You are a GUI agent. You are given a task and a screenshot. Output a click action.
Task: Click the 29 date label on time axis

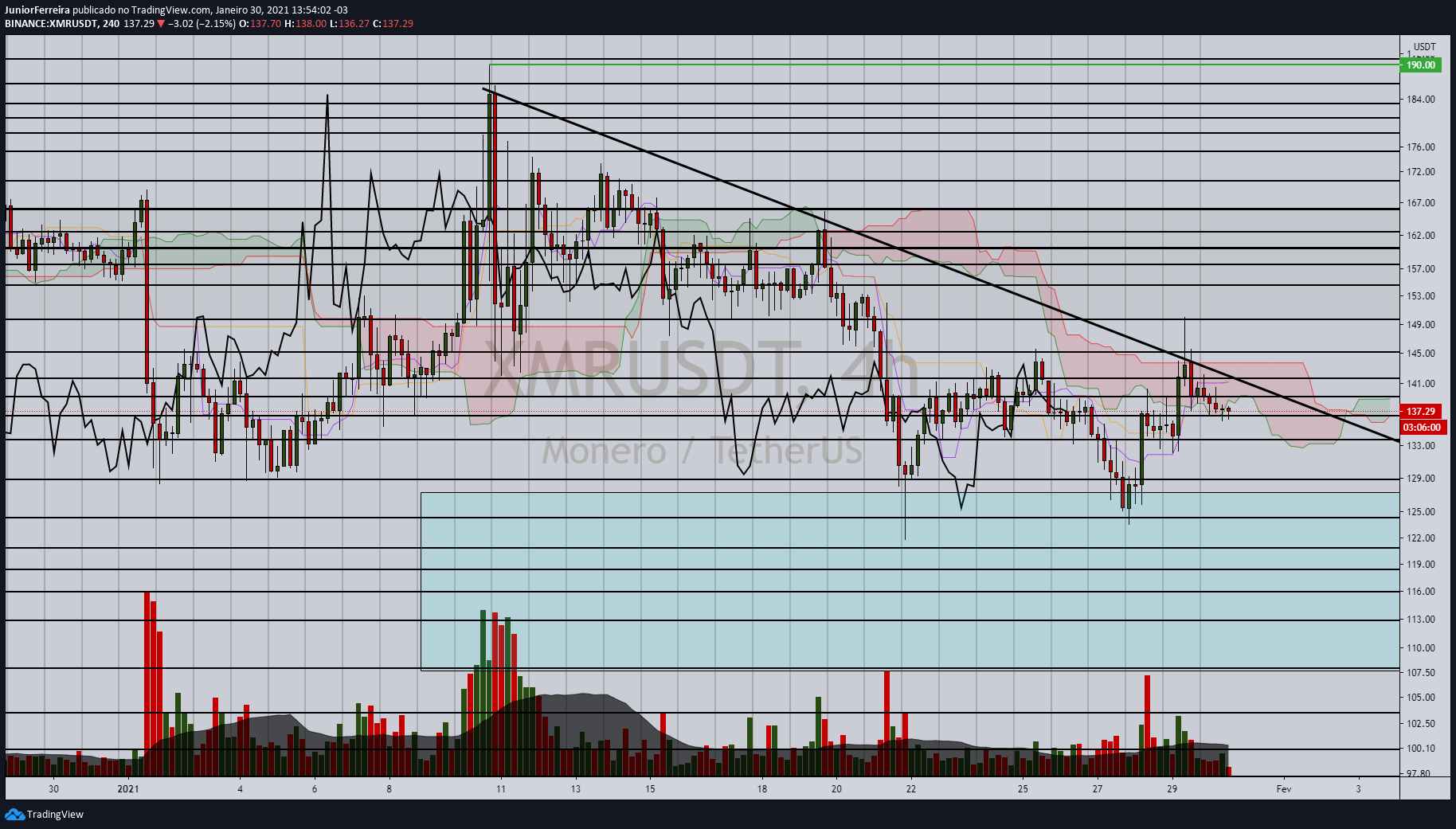click(1172, 789)
